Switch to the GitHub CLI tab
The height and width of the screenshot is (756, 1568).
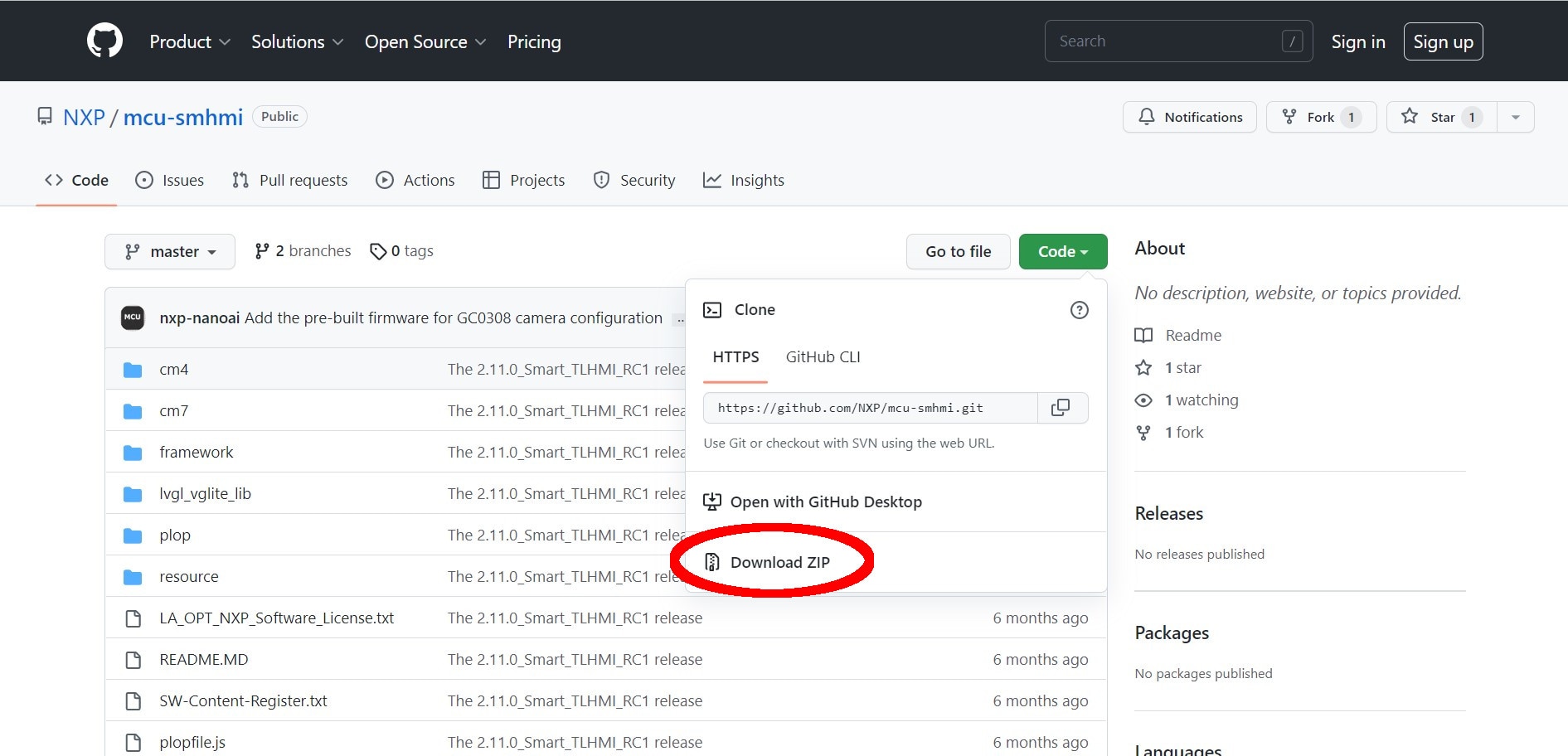coord(823,357)
